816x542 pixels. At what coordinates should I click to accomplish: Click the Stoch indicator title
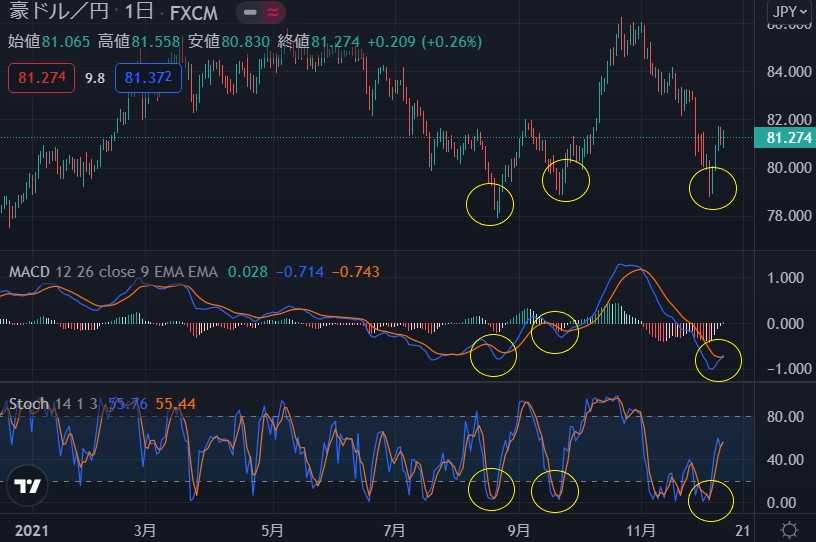(29, 404)
